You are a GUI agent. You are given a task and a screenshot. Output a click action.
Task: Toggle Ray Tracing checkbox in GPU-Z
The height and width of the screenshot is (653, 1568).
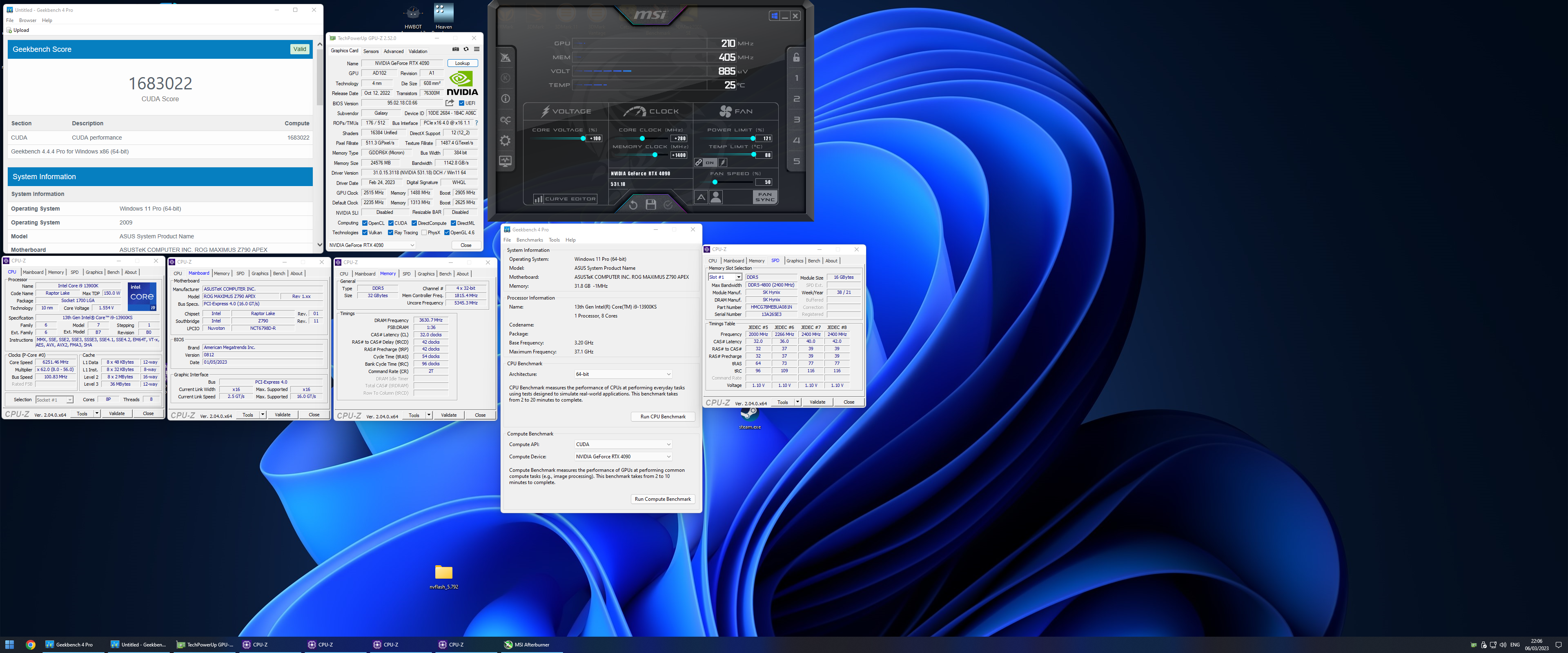click(391, 233)
